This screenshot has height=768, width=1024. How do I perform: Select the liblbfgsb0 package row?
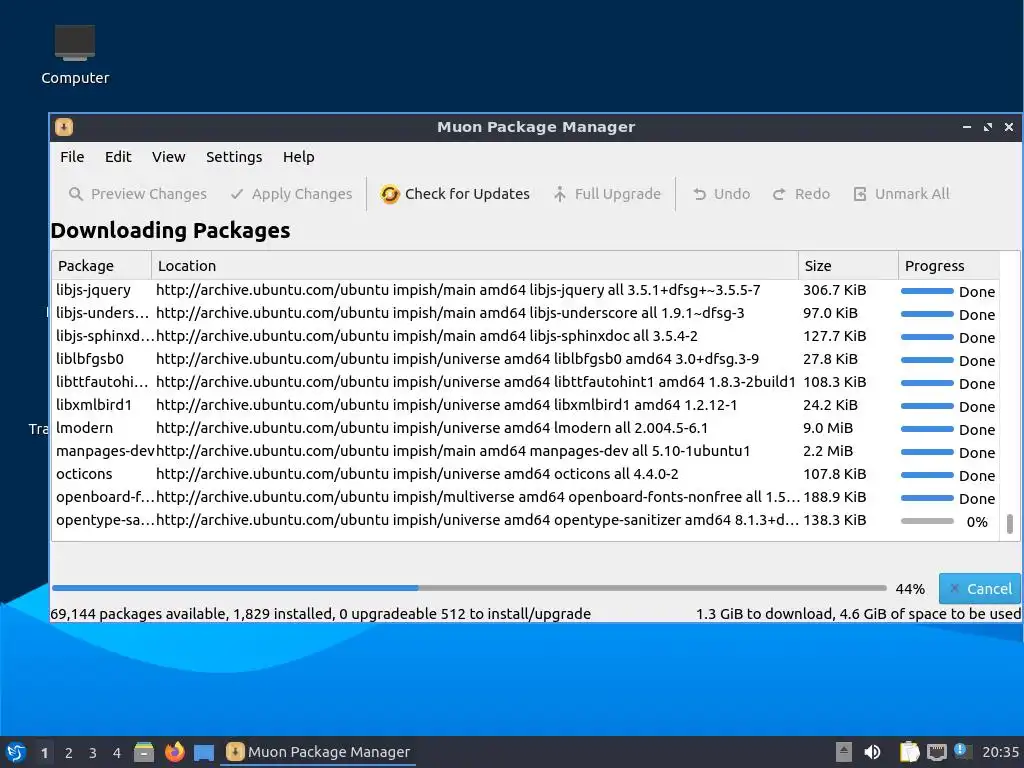click(526, 359)
